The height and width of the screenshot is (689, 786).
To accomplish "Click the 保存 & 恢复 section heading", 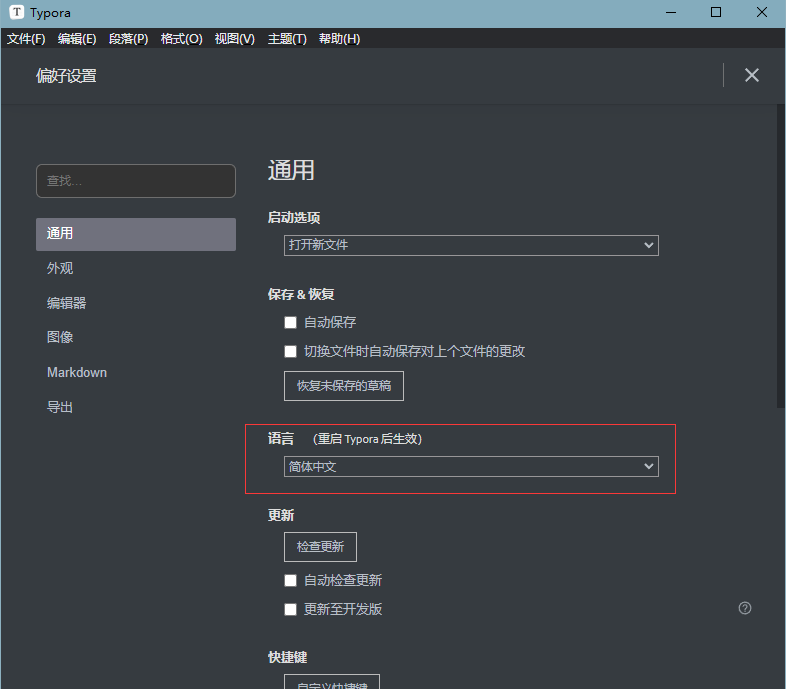I will click(301, 294).
